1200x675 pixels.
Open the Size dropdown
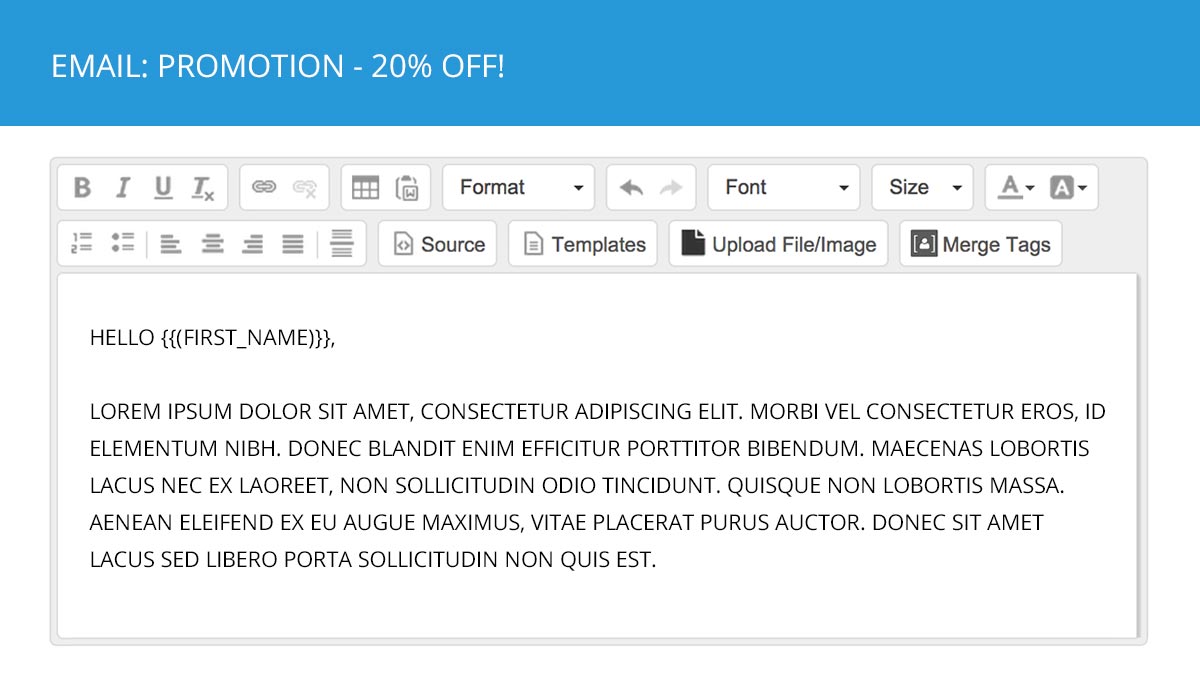pyautogui.click(x=922, y=187)
